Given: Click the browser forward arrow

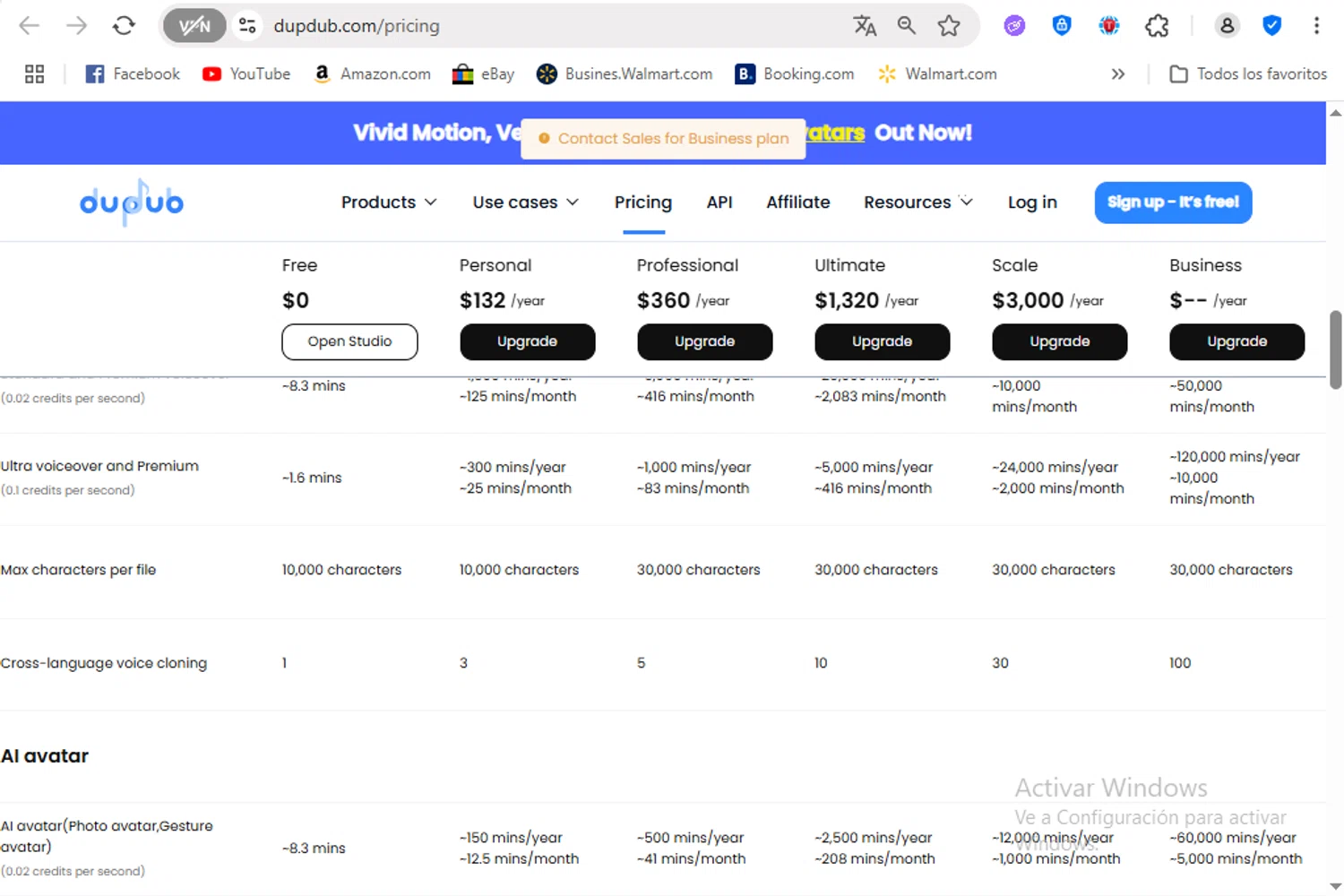Looking at the screenshot, I should pyautogui.click(x=77, y=26).
